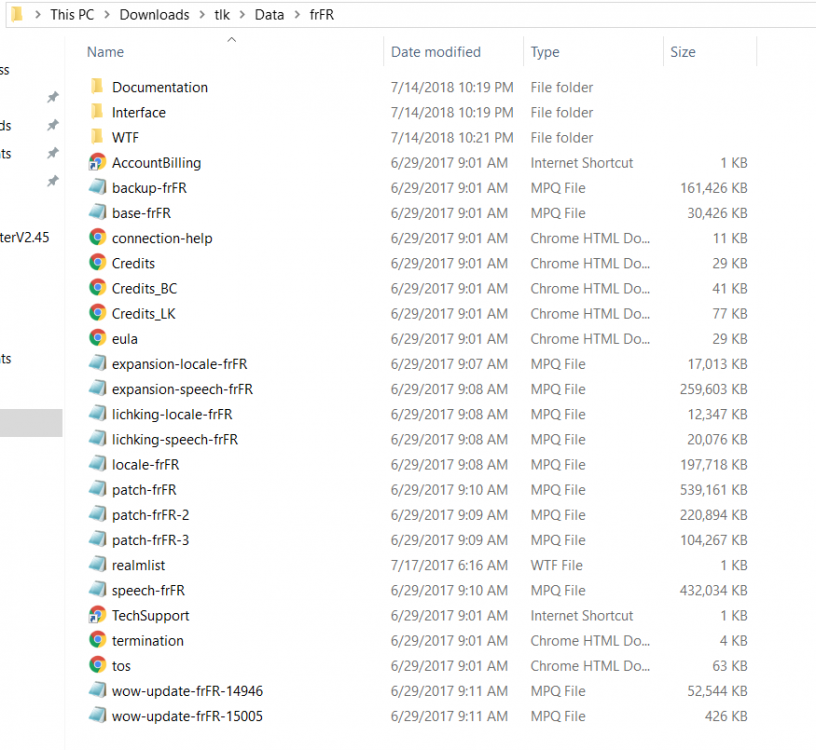The image size is (816, 750).
Task: Click the first pin icon in sidebar
Action: [x=53, y=97]
